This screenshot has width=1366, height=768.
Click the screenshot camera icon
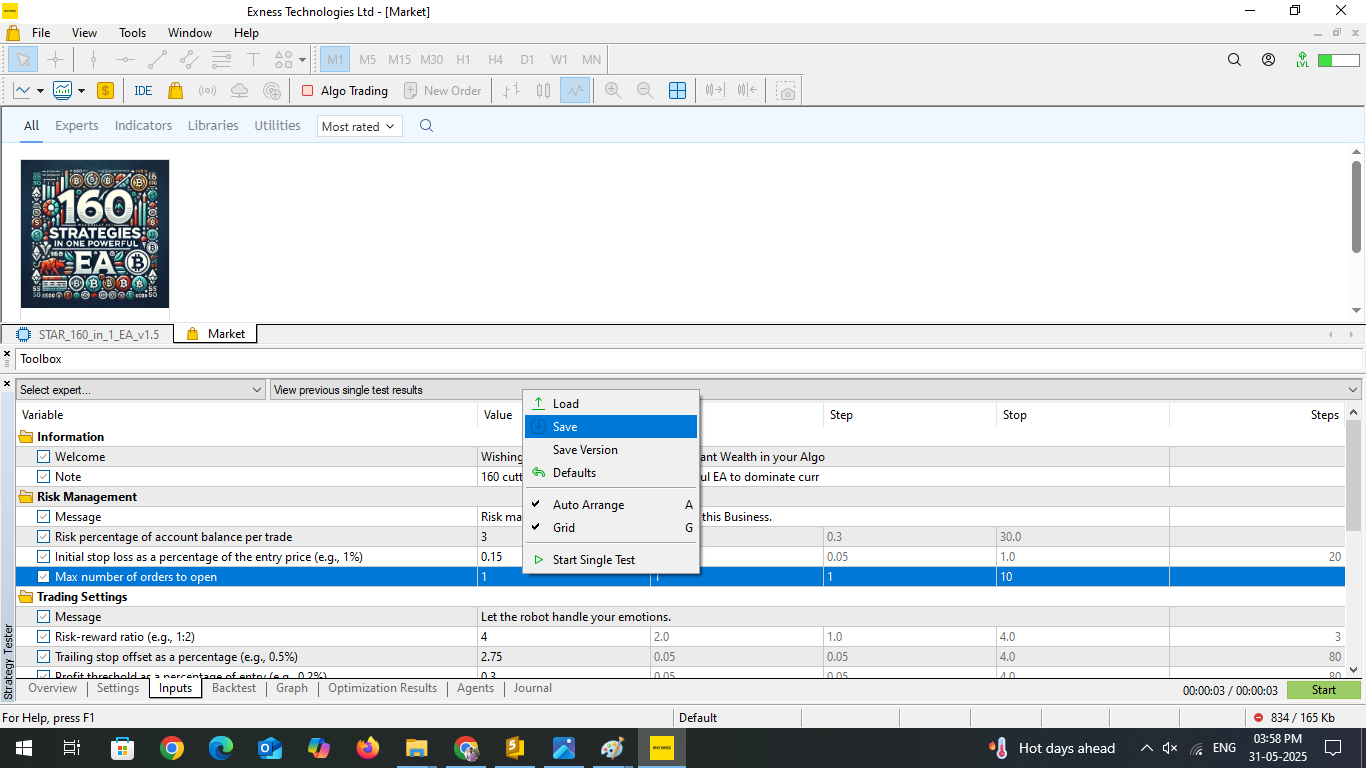click(x=787, y=91)
